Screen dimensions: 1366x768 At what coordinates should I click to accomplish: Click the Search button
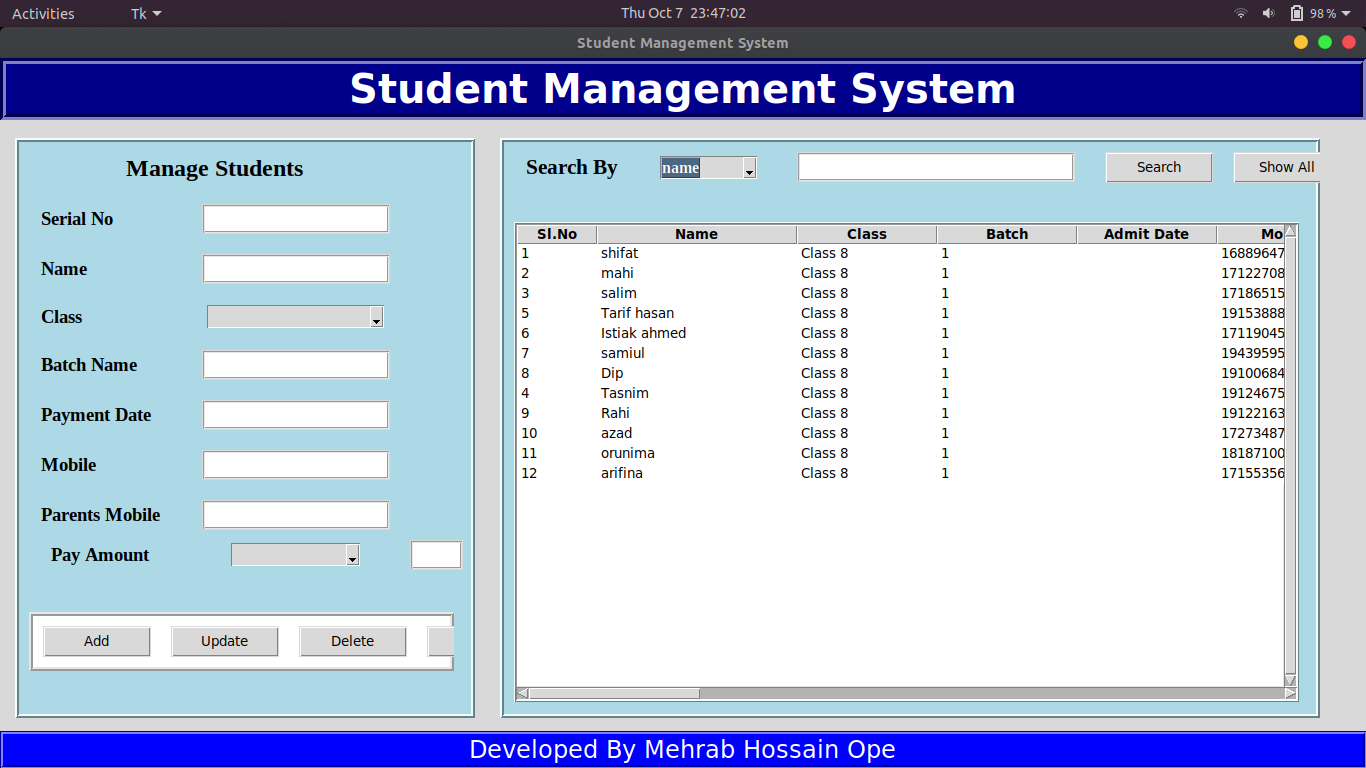(x=1158, y=167)
